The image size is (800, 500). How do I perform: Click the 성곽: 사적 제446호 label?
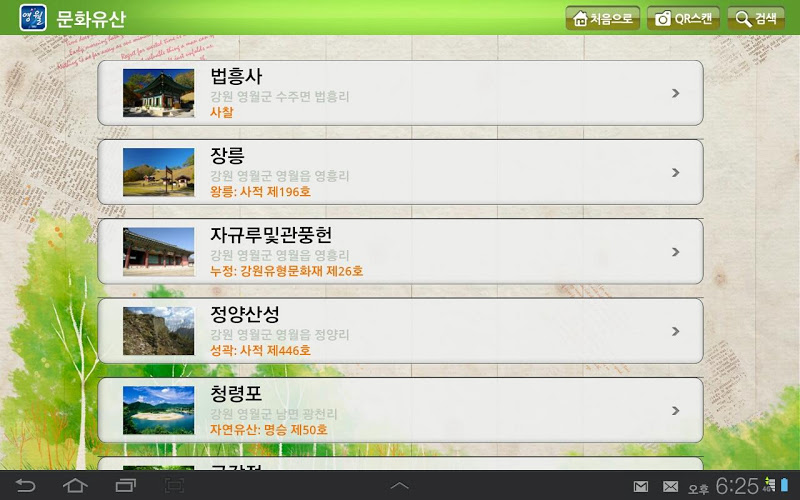(x=261, y=351)
